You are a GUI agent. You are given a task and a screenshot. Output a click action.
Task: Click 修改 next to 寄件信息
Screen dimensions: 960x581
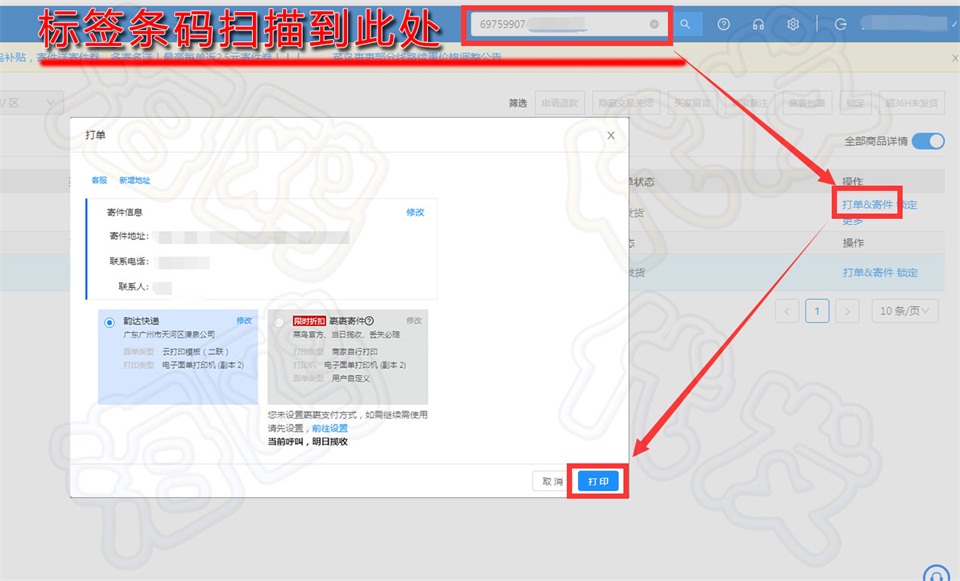coord(415,212)
